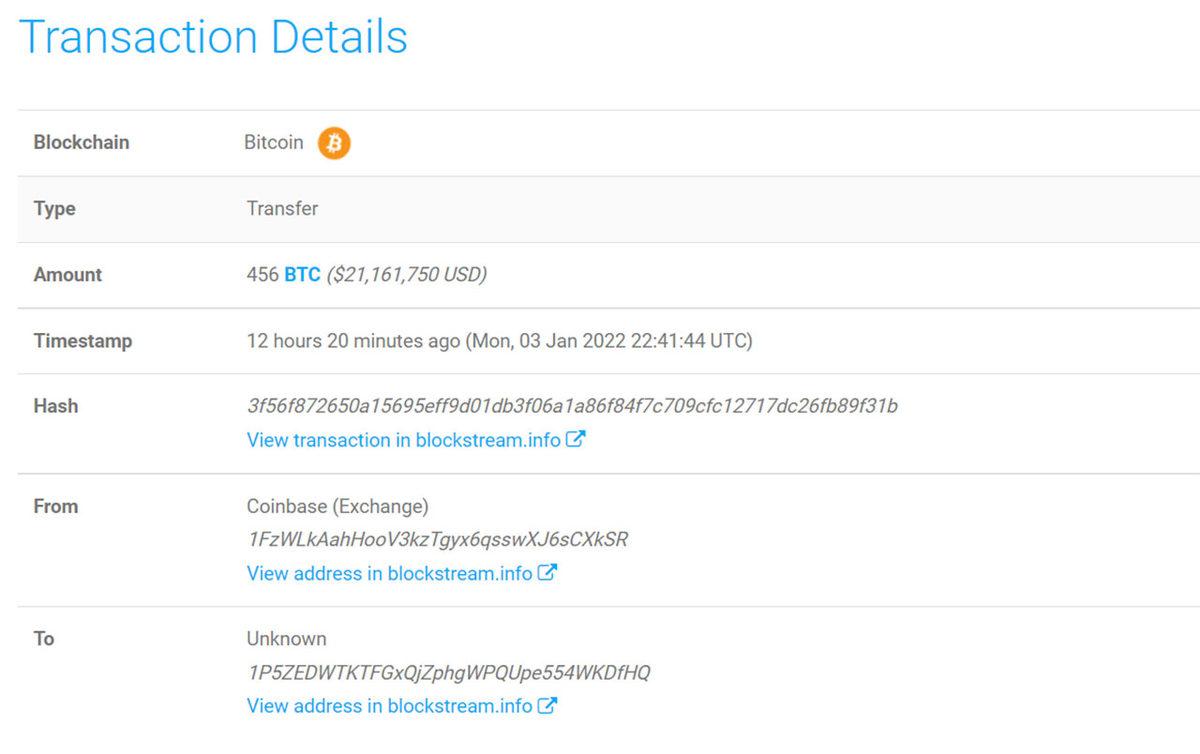The image size is (1200, 754).
Task: Click View transaction in blockstream.info
Action: tap(400, 439)
